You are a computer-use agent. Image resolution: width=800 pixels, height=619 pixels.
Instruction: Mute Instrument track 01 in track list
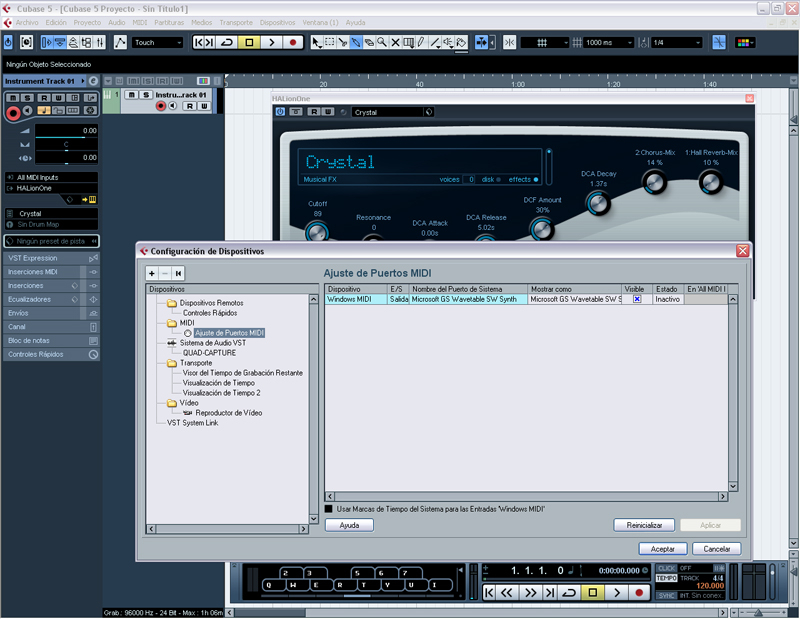click(131, 95)
